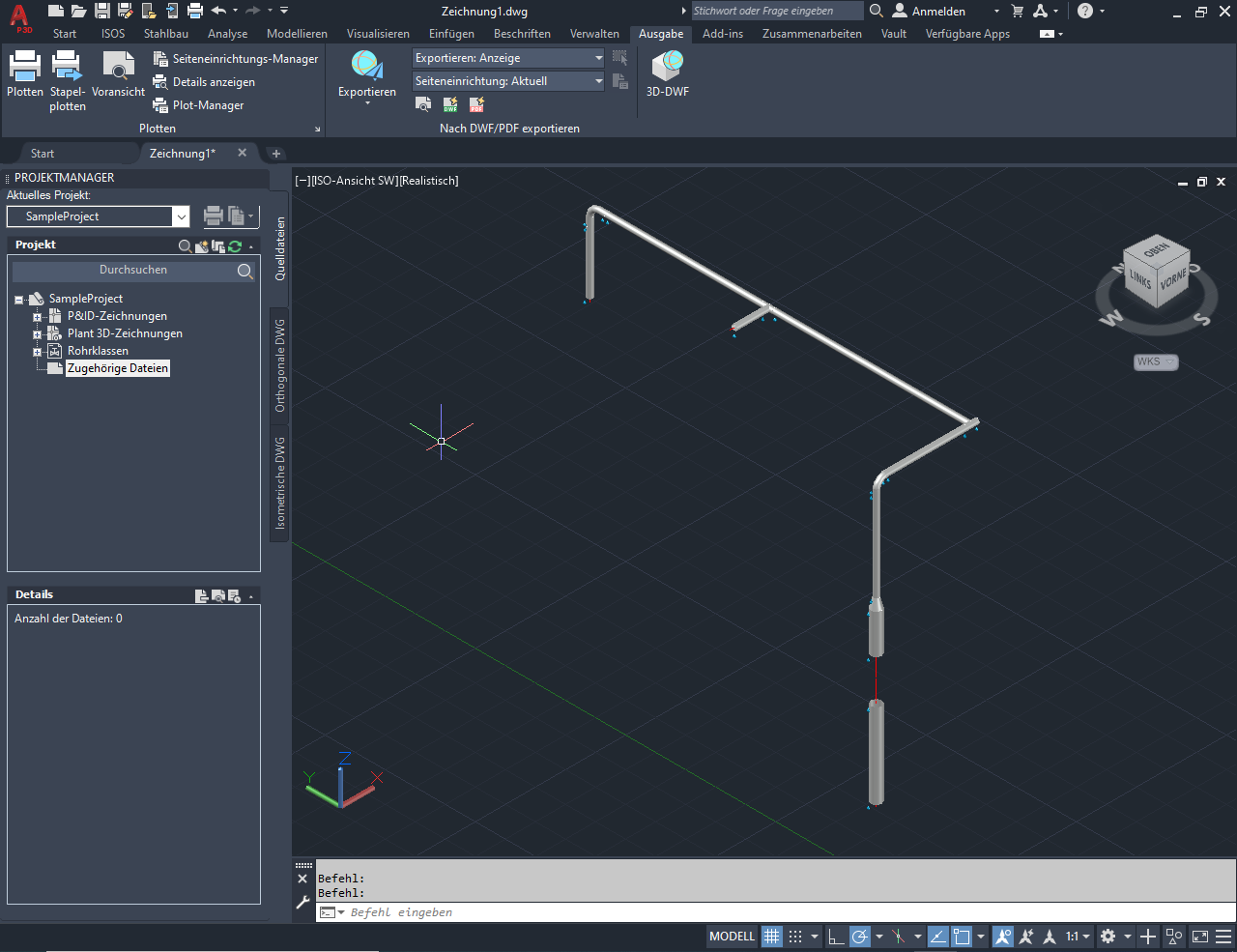Viewport: 1237px width, 952px height.
Task: Open the Seiteneinrichtung: Aktuell dropdown
Action: tap(508, 81)
